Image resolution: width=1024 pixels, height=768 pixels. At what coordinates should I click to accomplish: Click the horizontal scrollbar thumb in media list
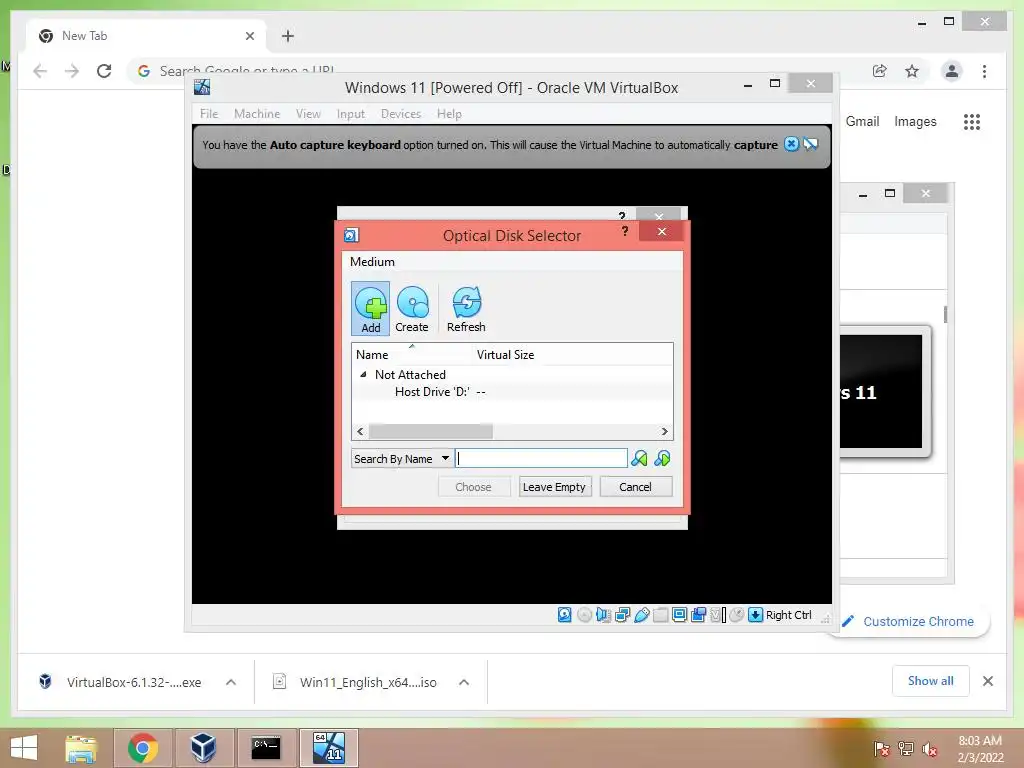(430, 431)
